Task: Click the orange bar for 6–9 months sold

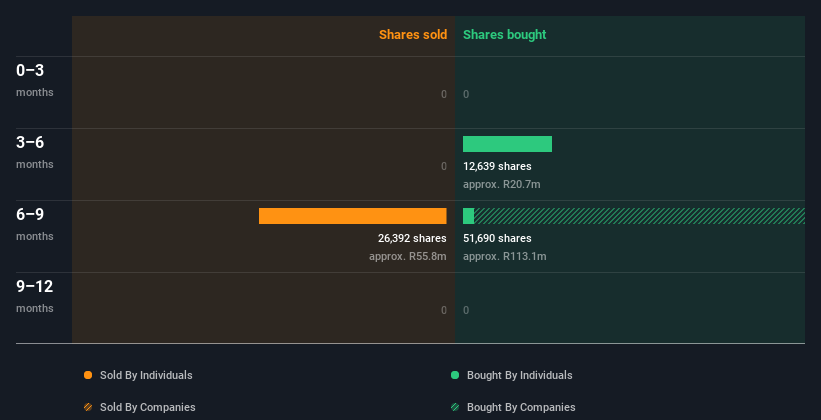Action: [x=353, y=216]
